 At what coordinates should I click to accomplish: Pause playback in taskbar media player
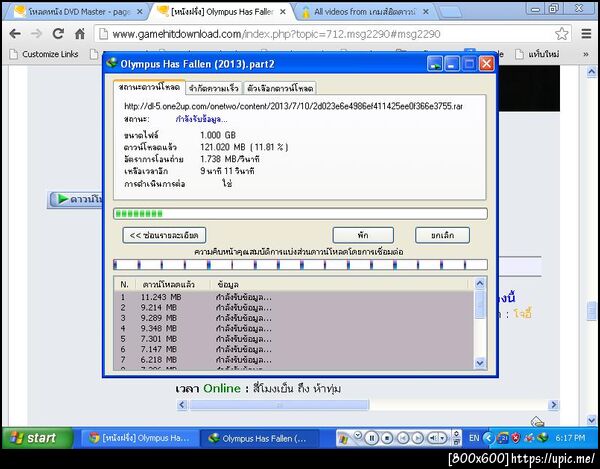(372, 438)
